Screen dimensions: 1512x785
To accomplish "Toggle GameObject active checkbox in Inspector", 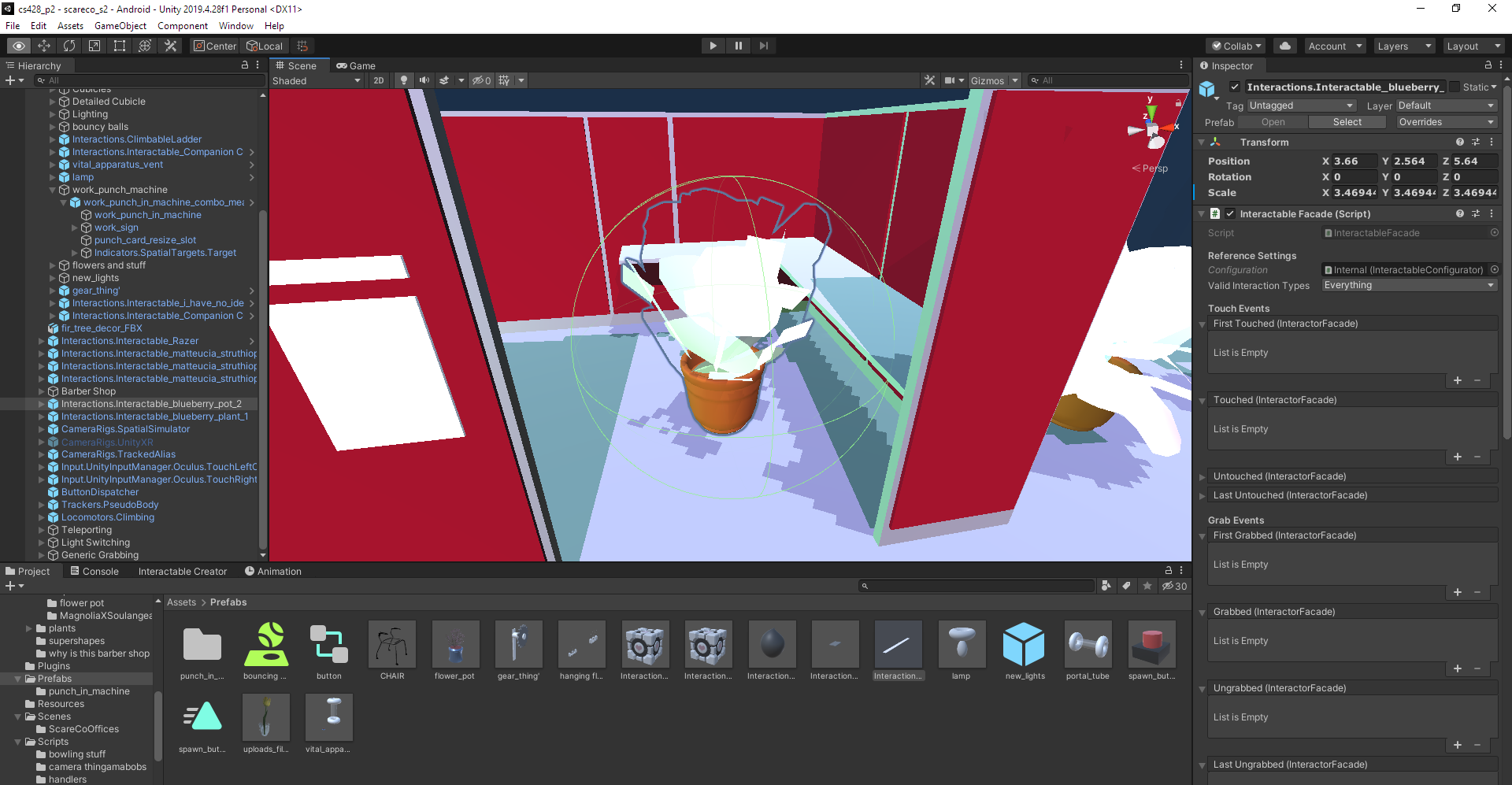I will pyautogui.click(x=1235, y=87).
